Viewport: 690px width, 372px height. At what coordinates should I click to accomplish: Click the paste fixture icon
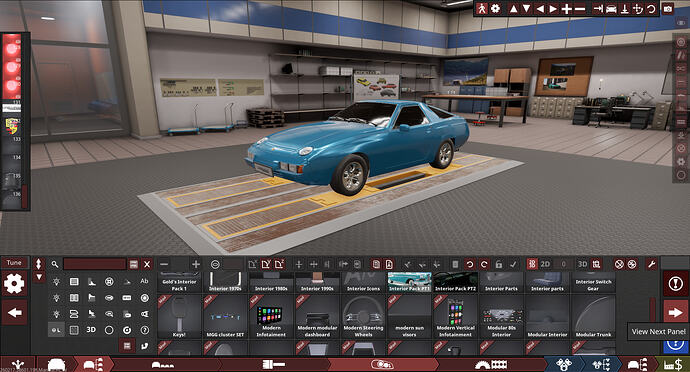pos(389,264)
